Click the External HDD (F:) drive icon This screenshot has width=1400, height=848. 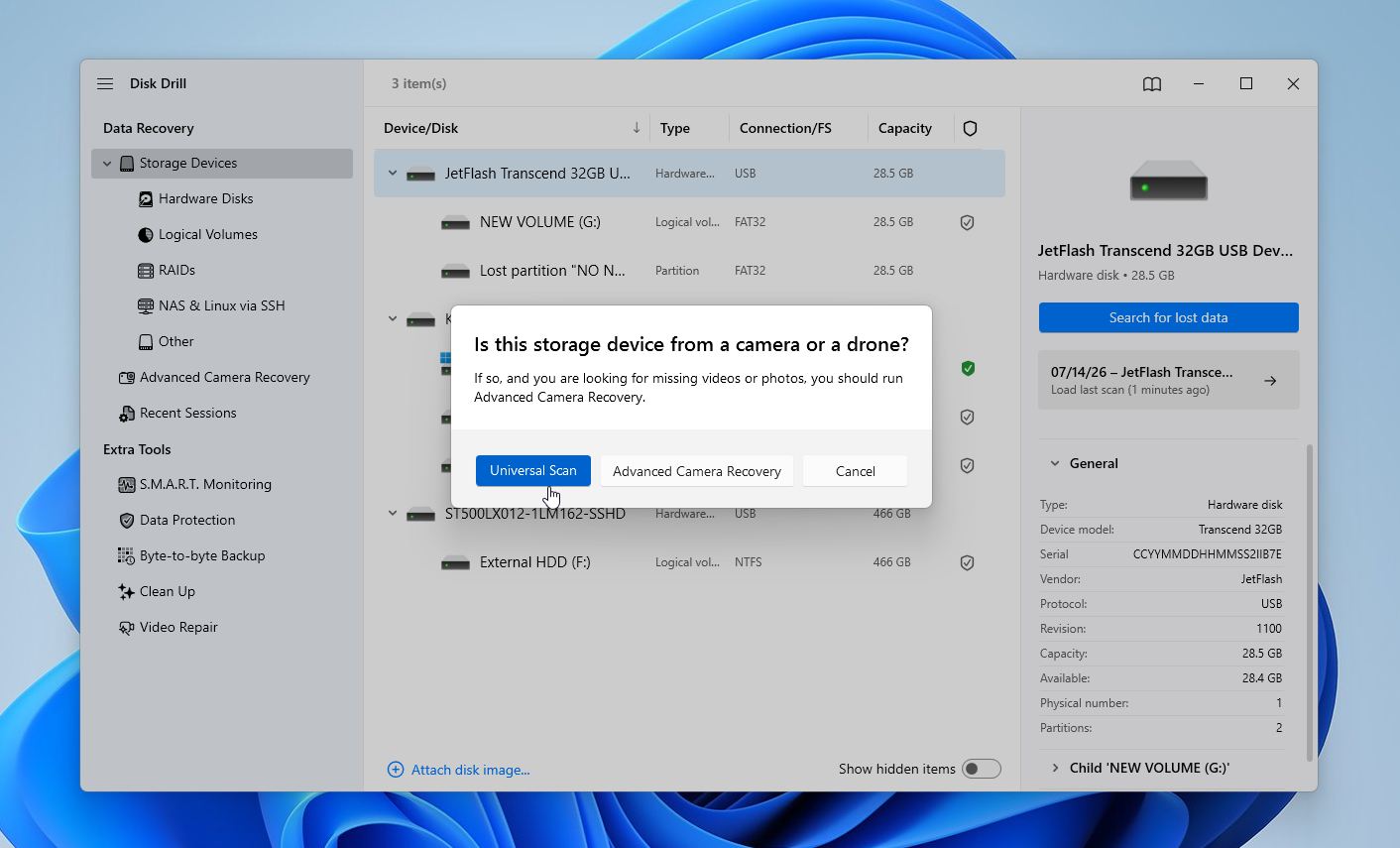(455, 563)
